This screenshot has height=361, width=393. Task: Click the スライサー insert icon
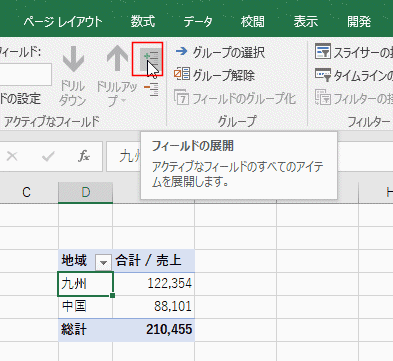tap(323, 51)
